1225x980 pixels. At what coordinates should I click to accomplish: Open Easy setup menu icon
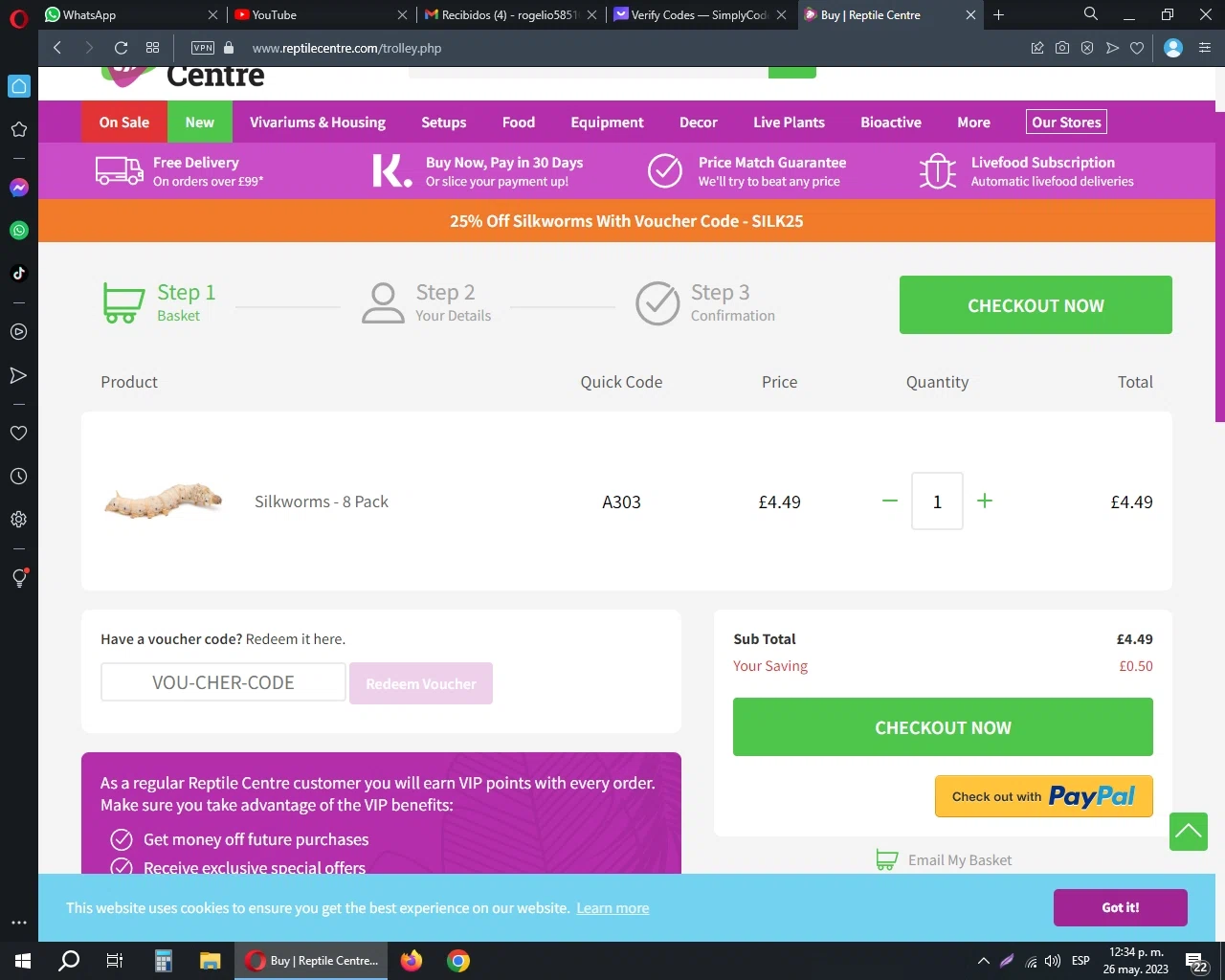pos(1205,48)
